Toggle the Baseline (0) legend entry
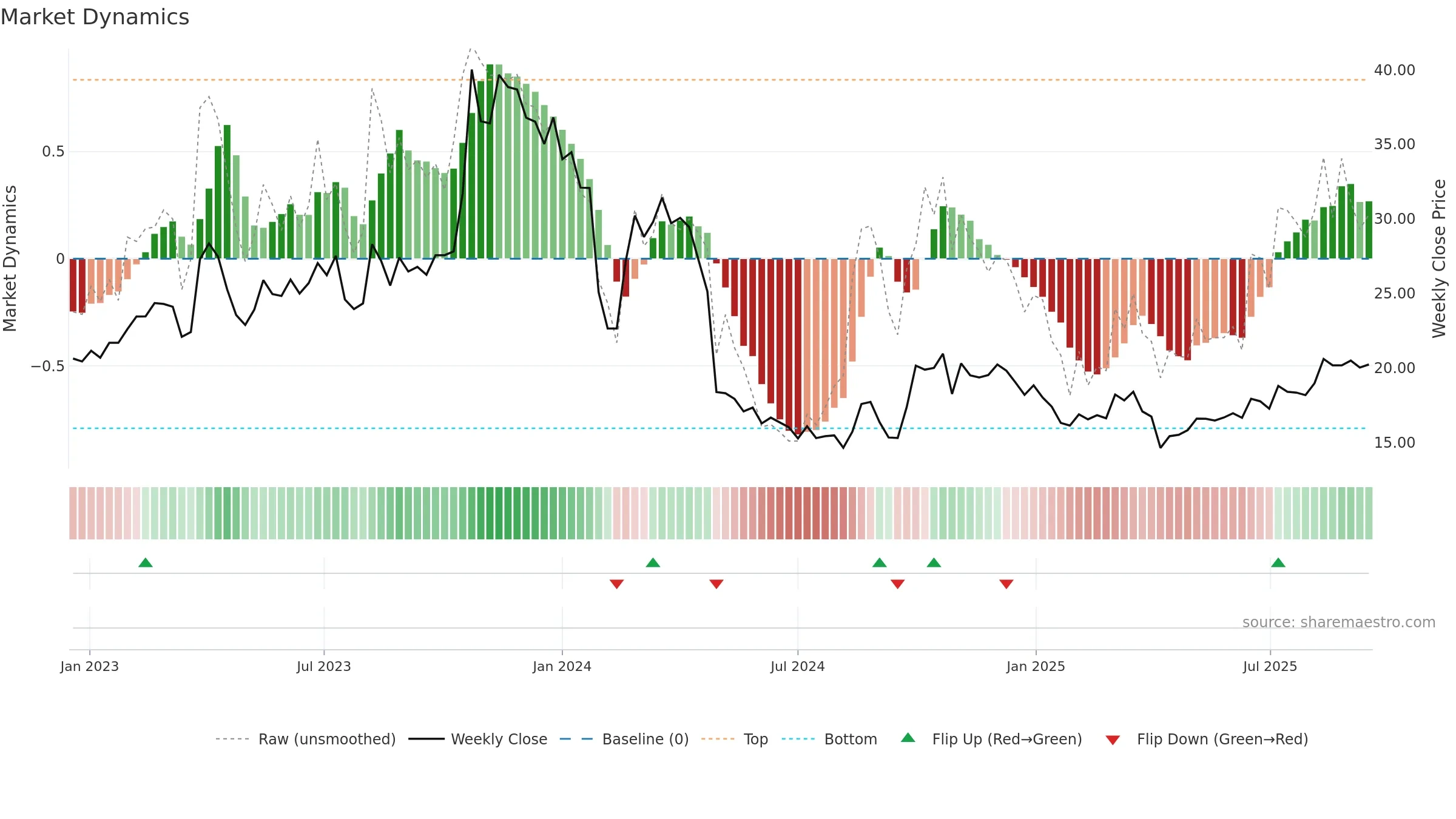Screen dimensions: 1456x819 click(624, 739)
